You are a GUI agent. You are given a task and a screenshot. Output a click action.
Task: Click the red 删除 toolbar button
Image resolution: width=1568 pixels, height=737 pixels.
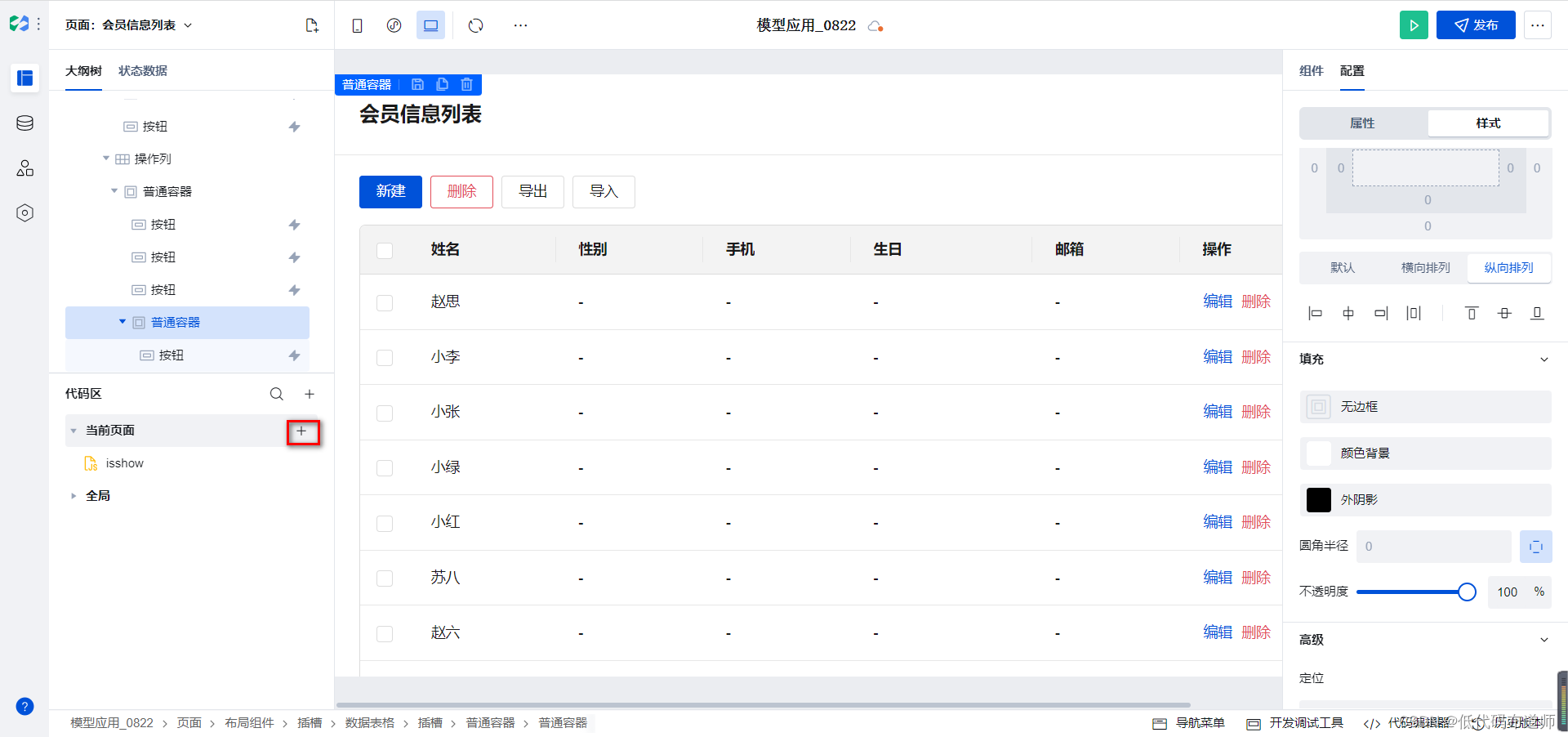[461, 192]
